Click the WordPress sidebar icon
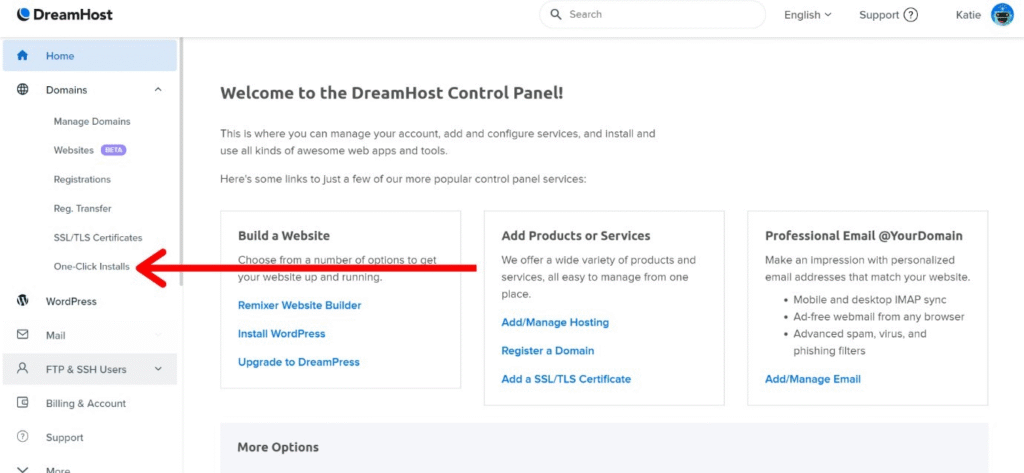 pos(22,301)
